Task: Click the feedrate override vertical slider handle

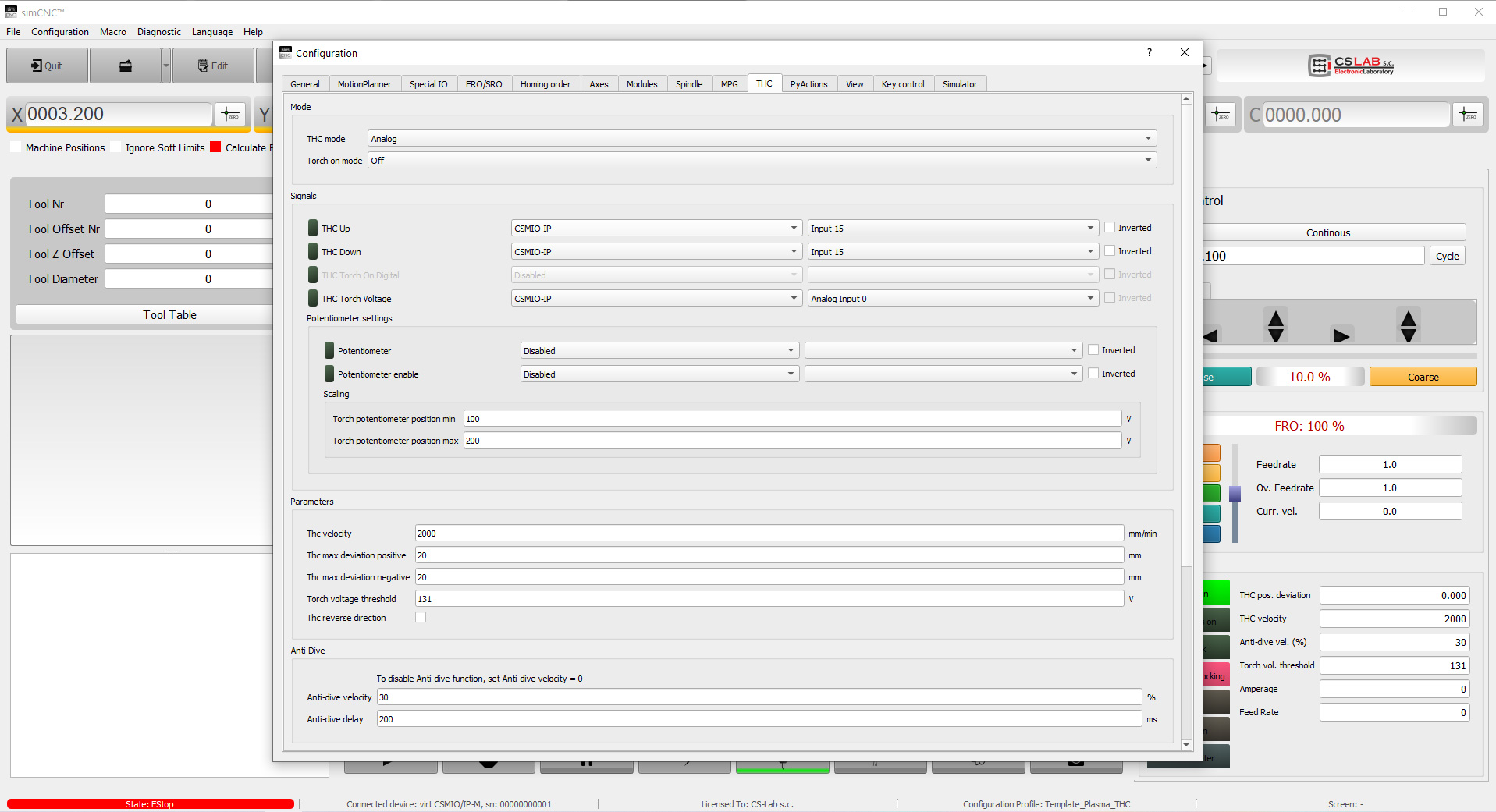Action: [x=1235, y=494]
